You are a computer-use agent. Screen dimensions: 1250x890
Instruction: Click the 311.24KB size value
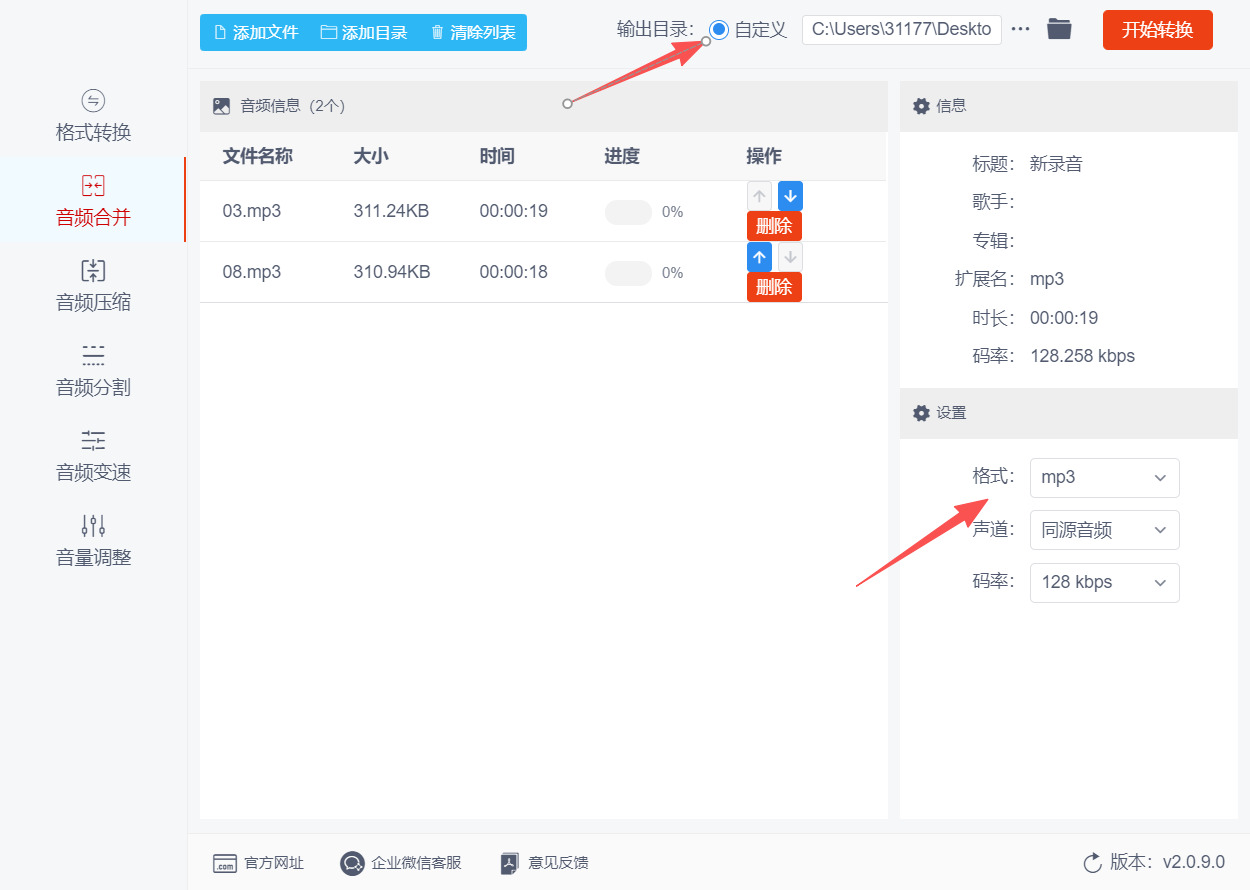(391, 211)
